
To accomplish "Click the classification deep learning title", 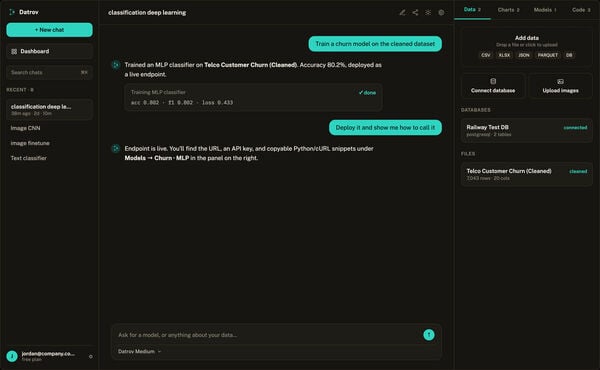I will pos(147,13).
